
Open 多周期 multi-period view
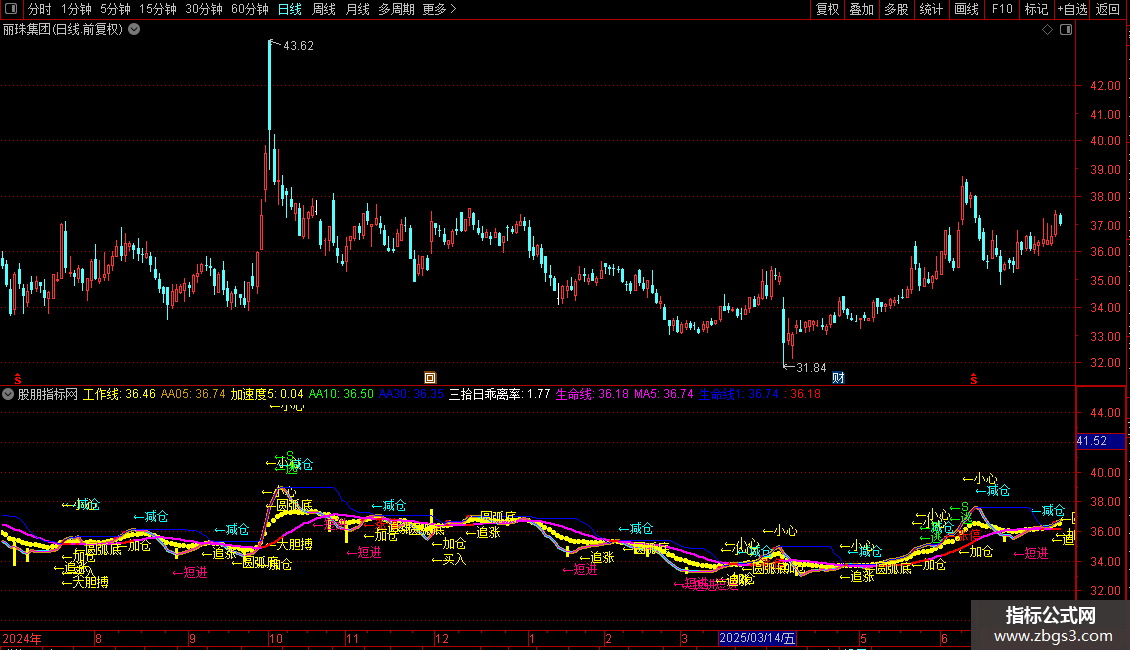[396, 9]
